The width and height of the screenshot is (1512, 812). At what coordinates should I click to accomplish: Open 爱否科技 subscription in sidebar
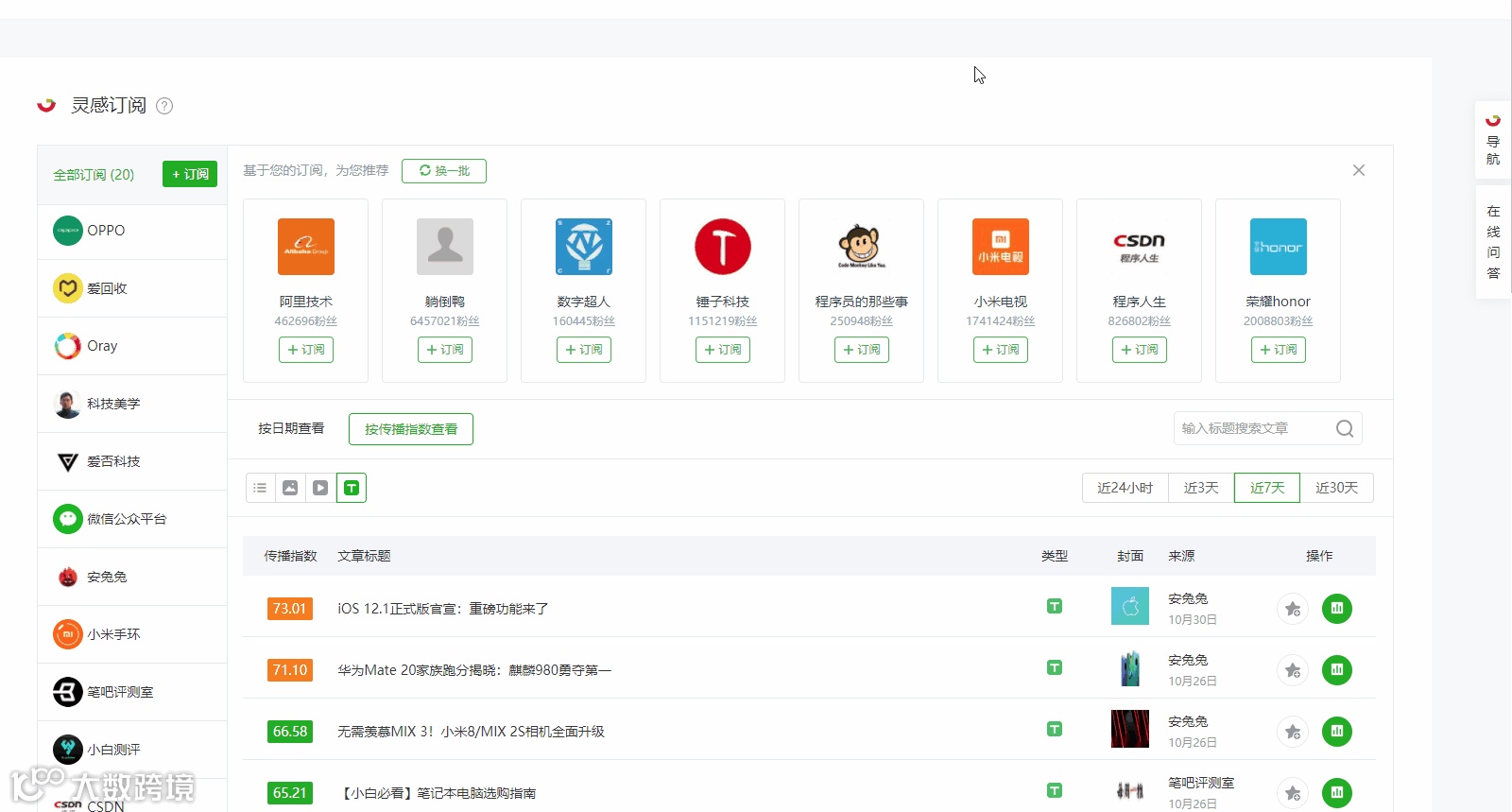click(x=132, y=461)
